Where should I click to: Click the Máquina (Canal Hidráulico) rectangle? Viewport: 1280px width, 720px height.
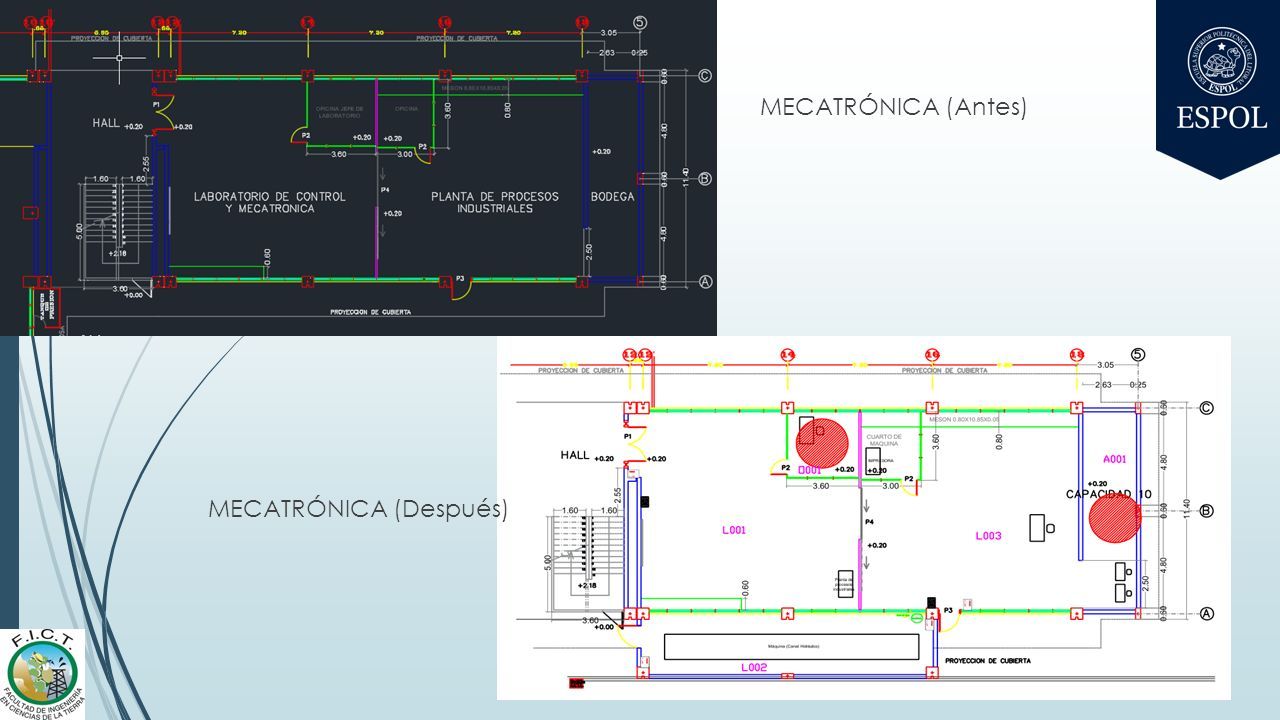791,646
